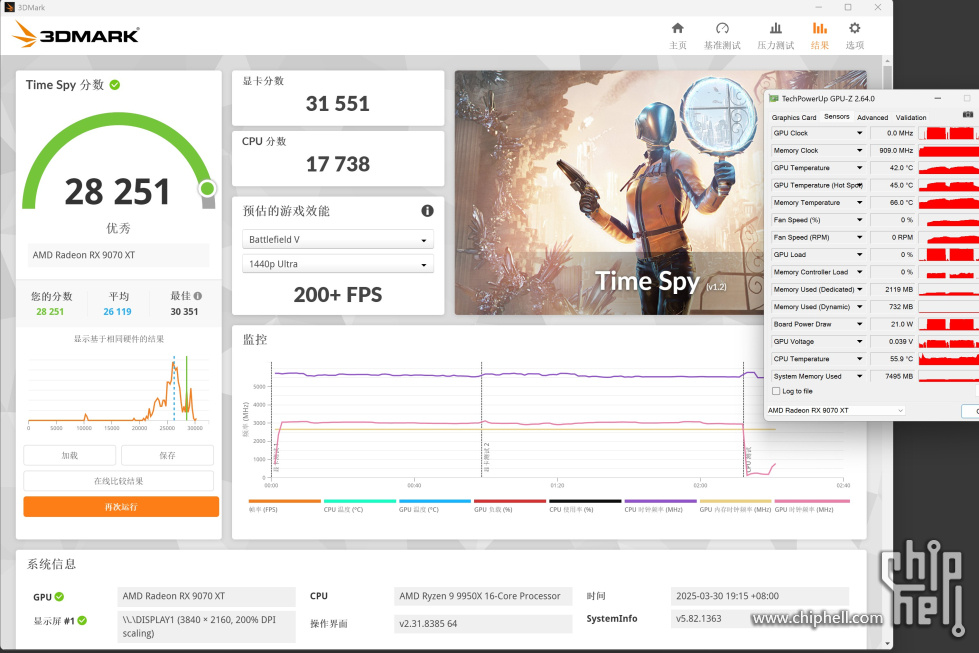Click the 加载 load button
The image size is (979, 653).
(x=70, y=456)
